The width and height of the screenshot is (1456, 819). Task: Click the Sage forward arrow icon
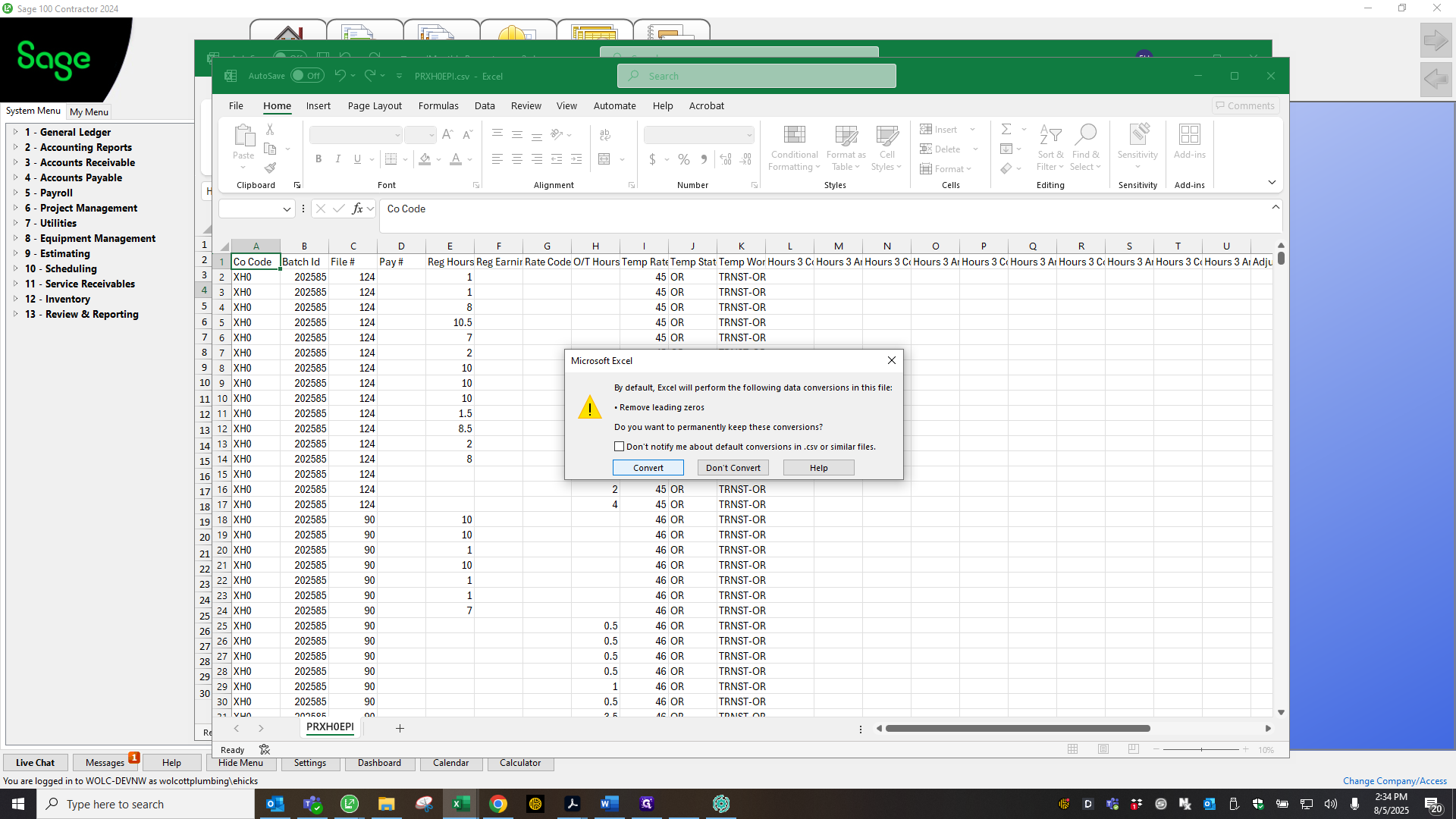1436,40
